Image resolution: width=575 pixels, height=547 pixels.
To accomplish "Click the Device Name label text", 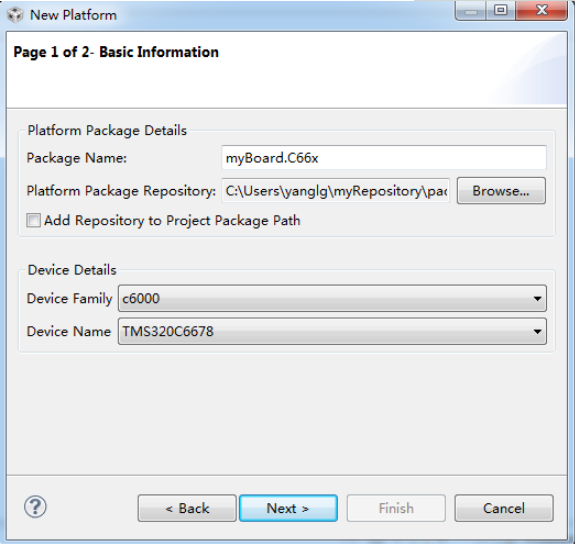I will point(69,332).
